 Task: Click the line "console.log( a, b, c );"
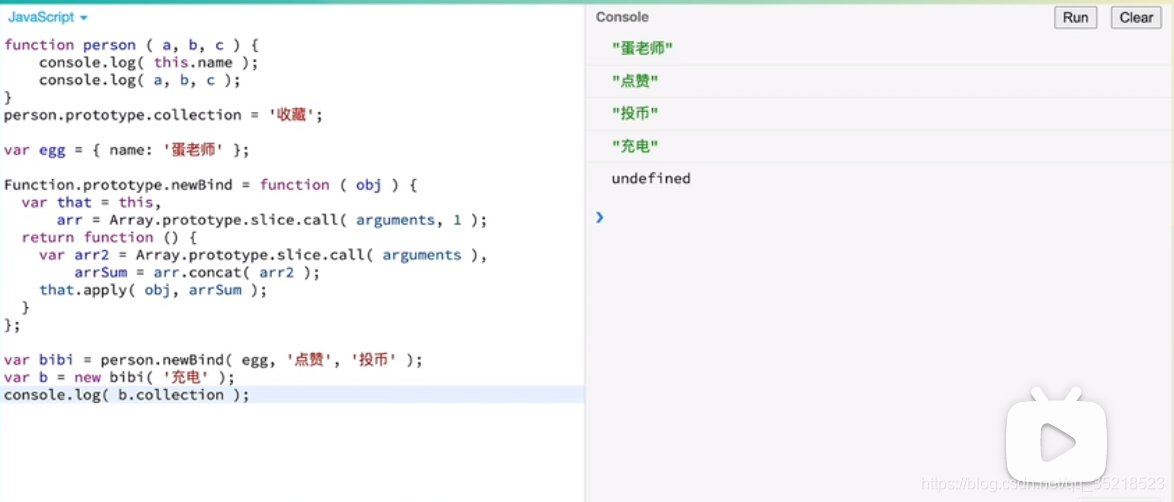(x=140, y=80)
